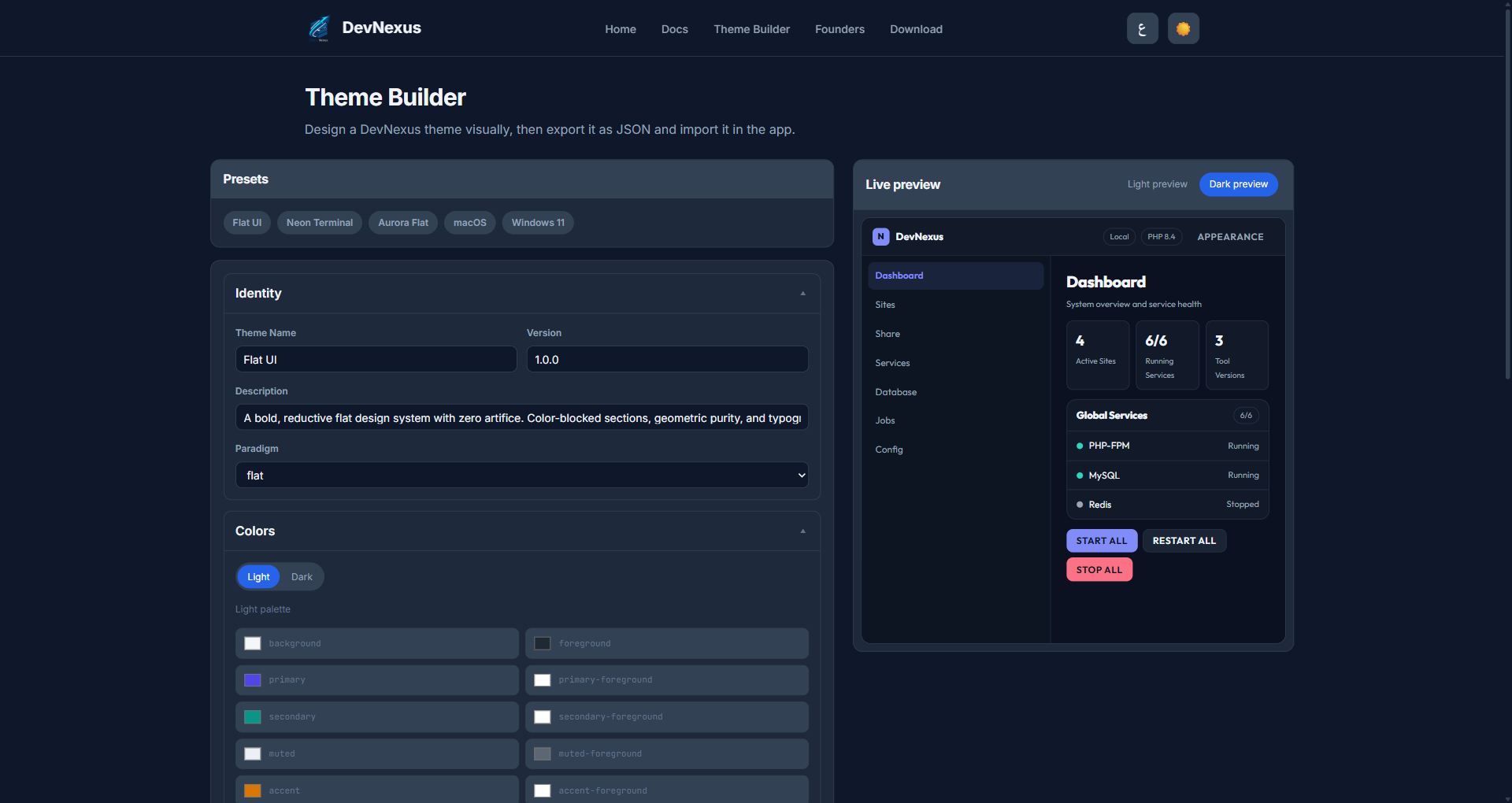Click the PHP 8.4 badge in preview
Viewport: 1512px width, 803px height.
point(1161,237)
